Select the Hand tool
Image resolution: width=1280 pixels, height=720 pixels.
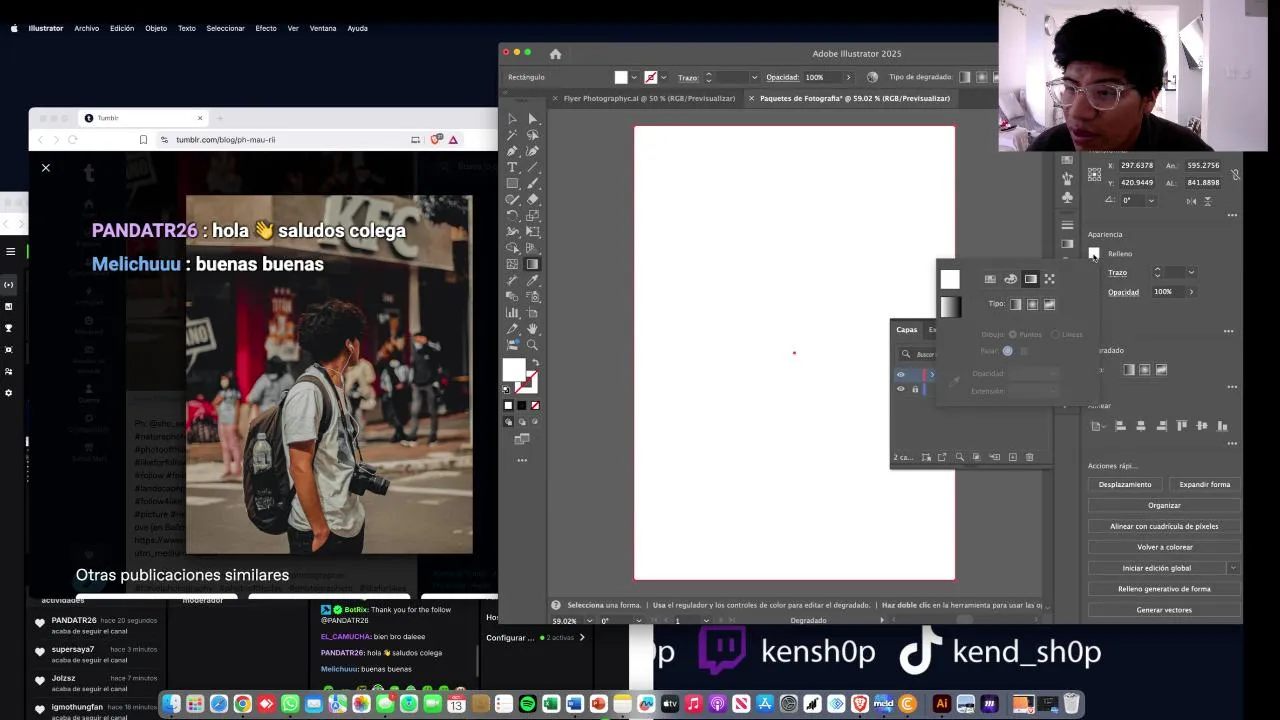click(533, 329)
